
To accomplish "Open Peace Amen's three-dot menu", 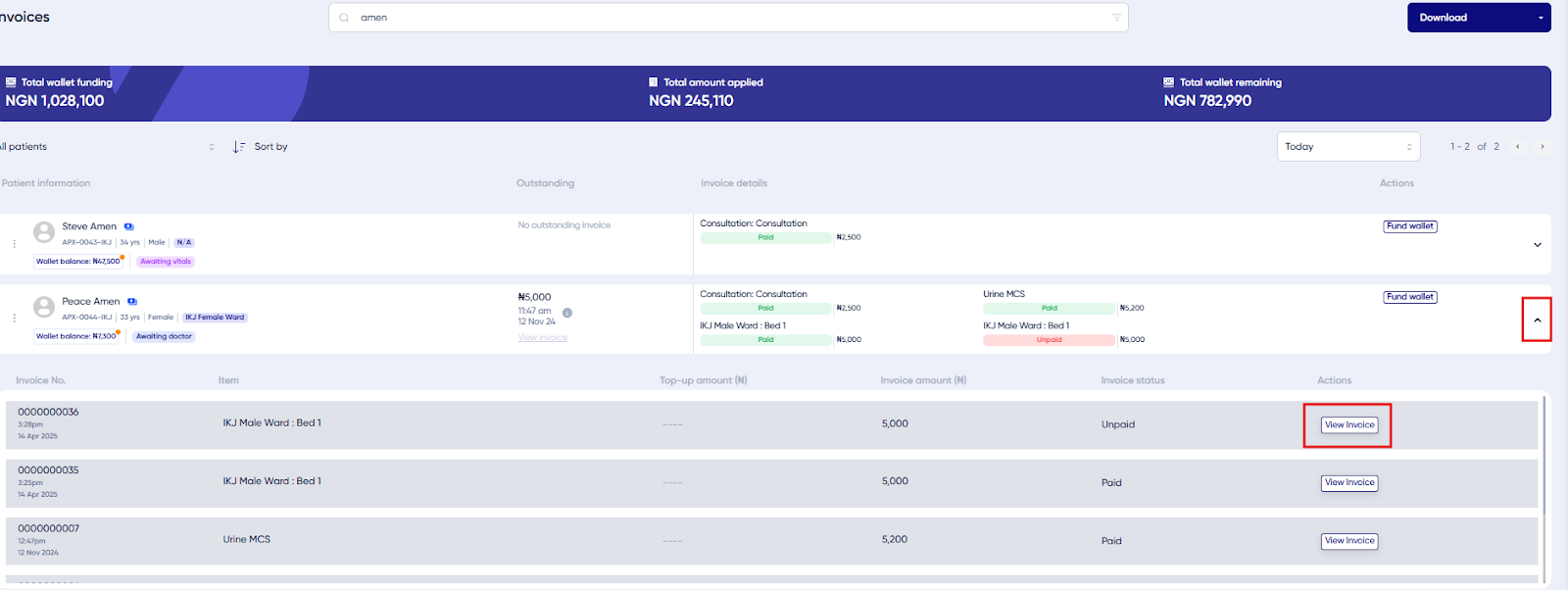I will coord(14,318).
